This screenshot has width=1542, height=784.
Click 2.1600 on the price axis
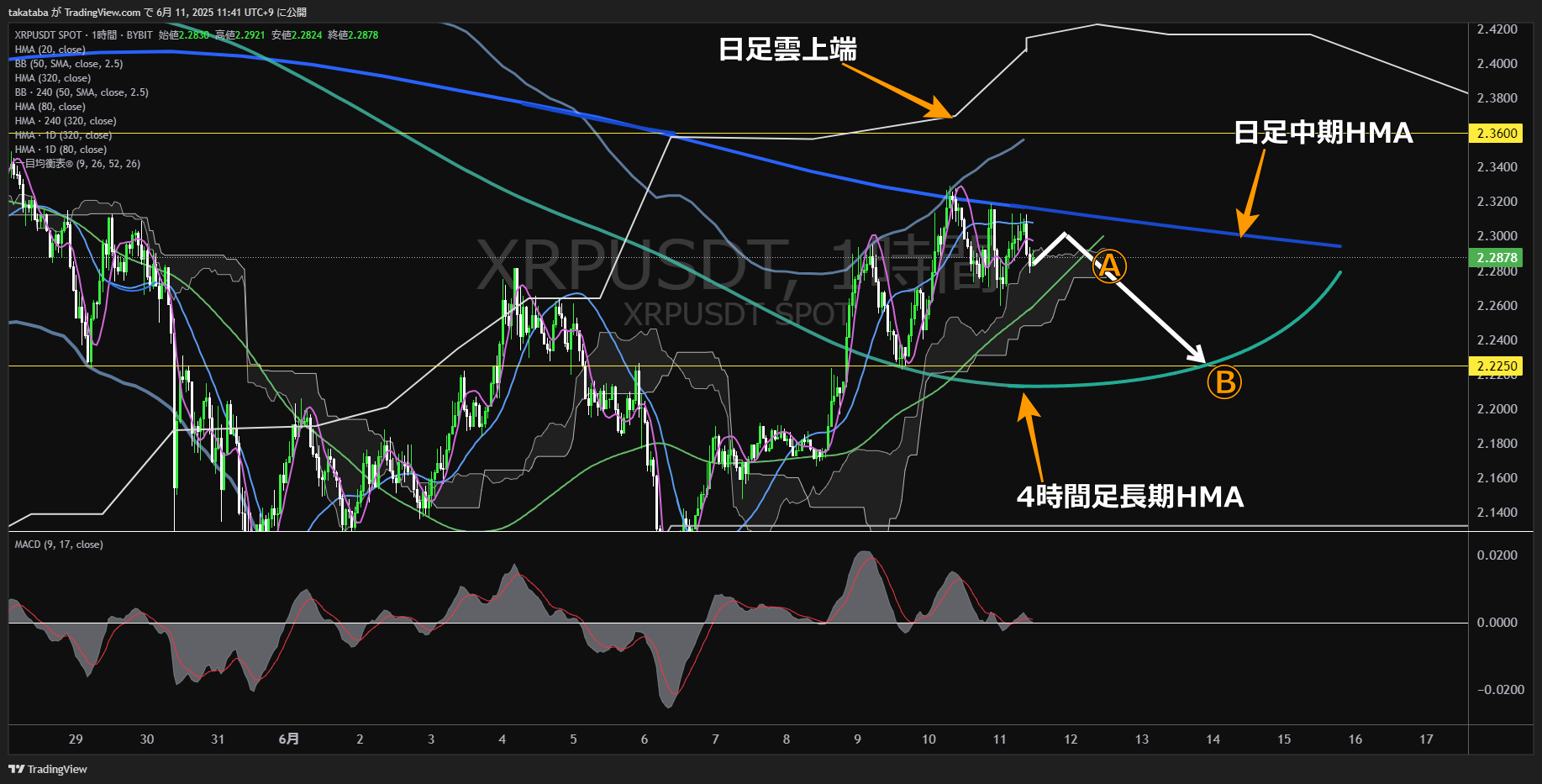point(1497,478)
